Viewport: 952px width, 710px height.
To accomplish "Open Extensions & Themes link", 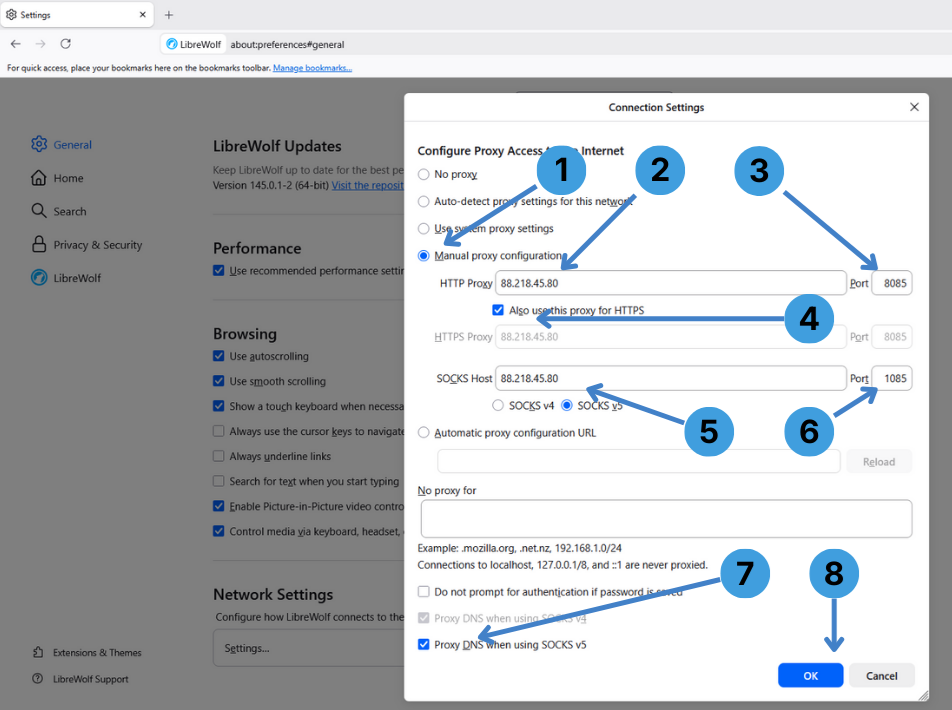I will (x=97, y=652).
